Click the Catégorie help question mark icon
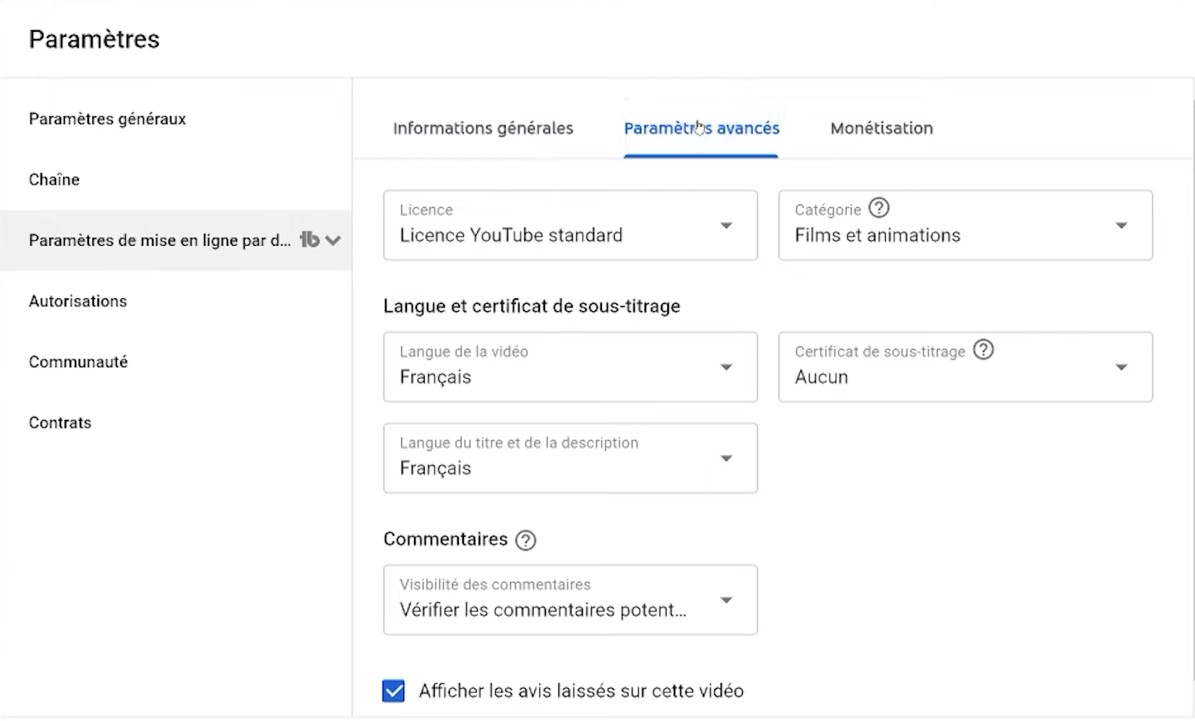Image resolution: width=1195 pixels, height=721 pixels. 879,208
